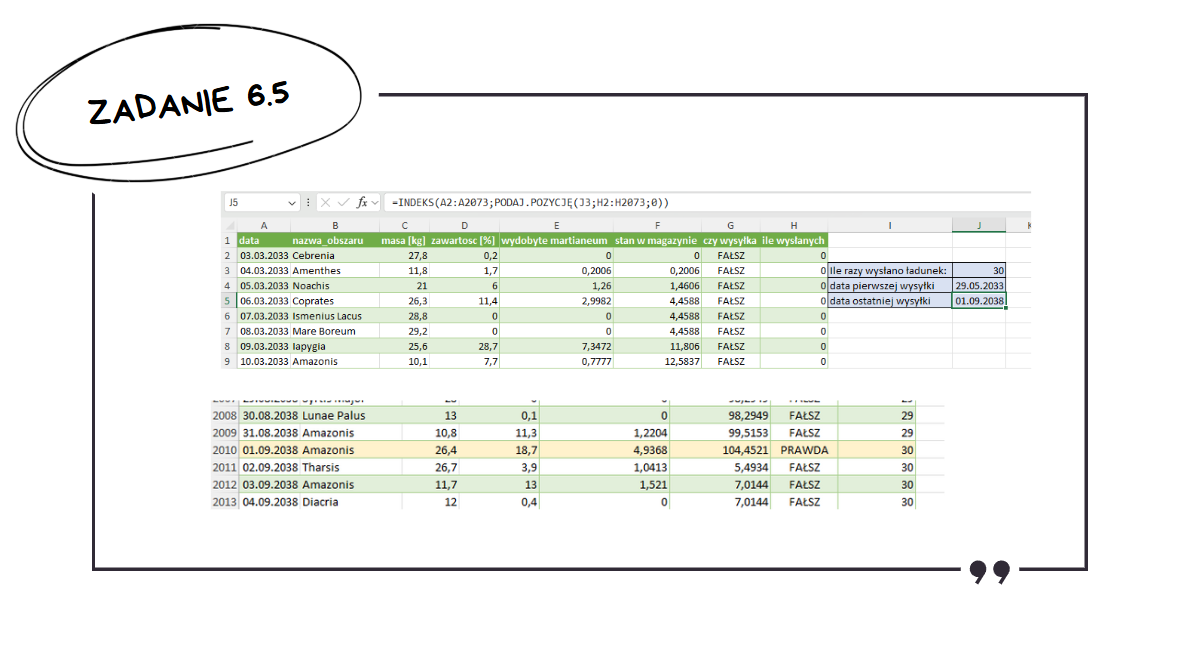Click 'PRAWDA' in row 2010

point(804,450)
